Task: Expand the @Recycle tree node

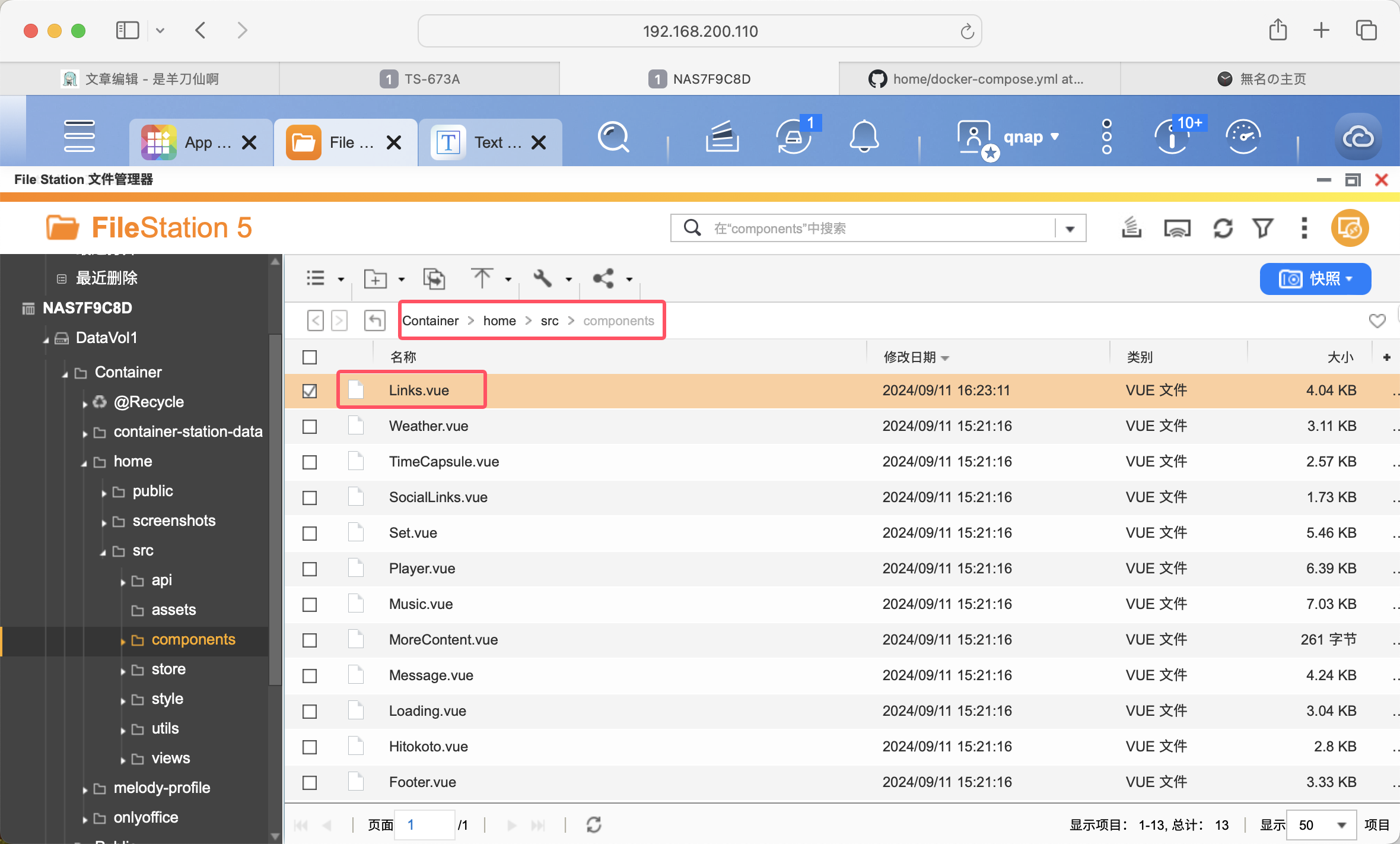Action: tap(84, 404)
